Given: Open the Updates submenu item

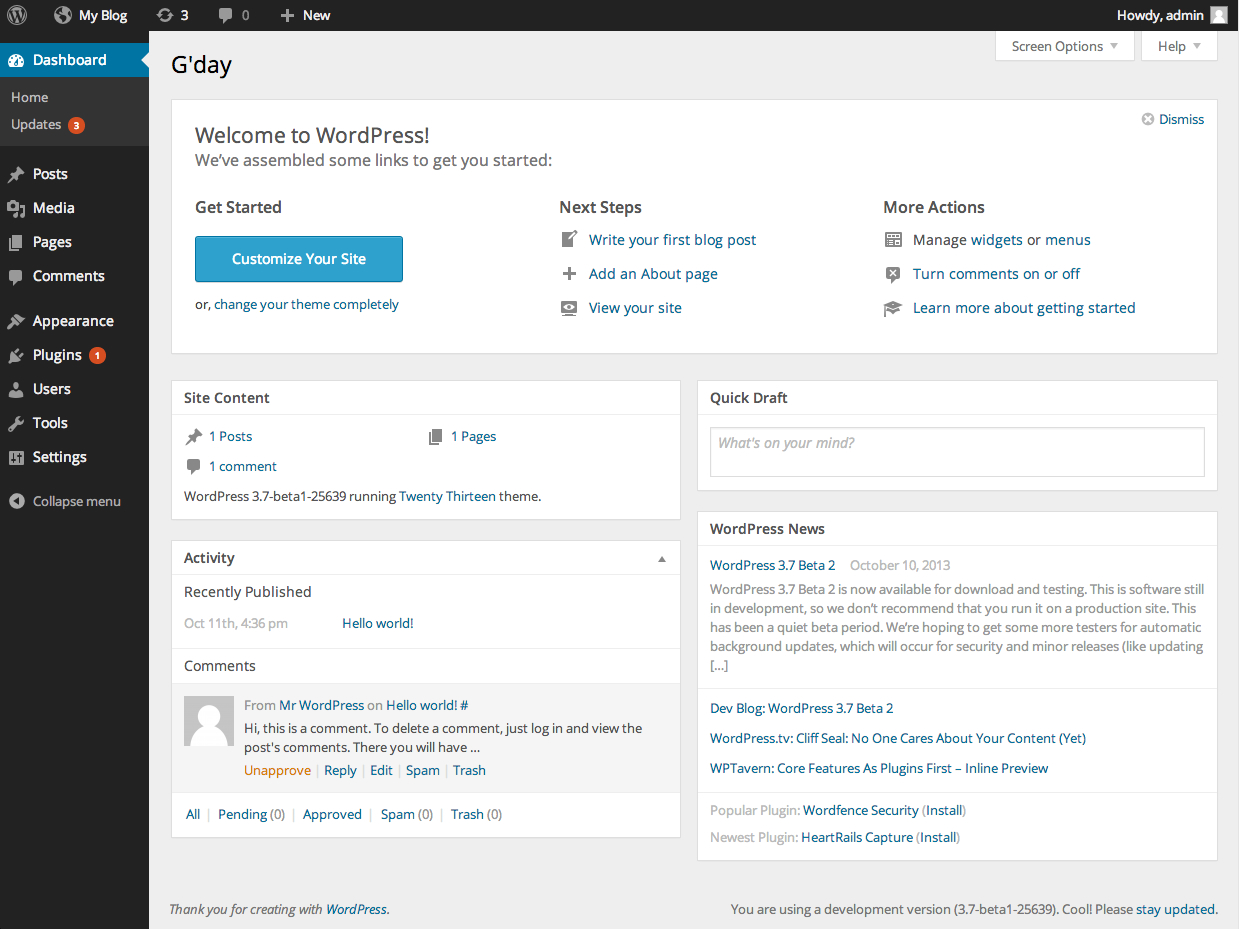Looking at the screenshot, I should (36, 124).
